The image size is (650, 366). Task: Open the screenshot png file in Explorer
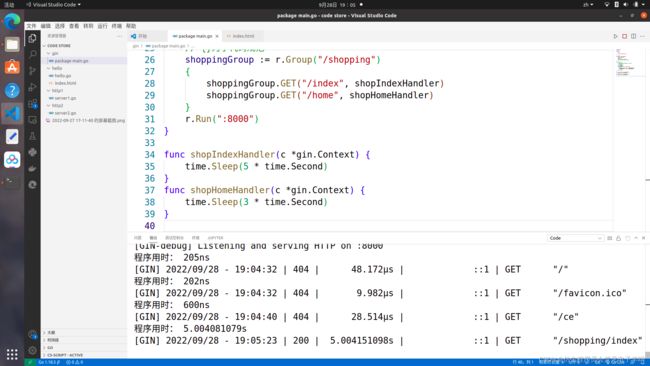tap(85, 121)
